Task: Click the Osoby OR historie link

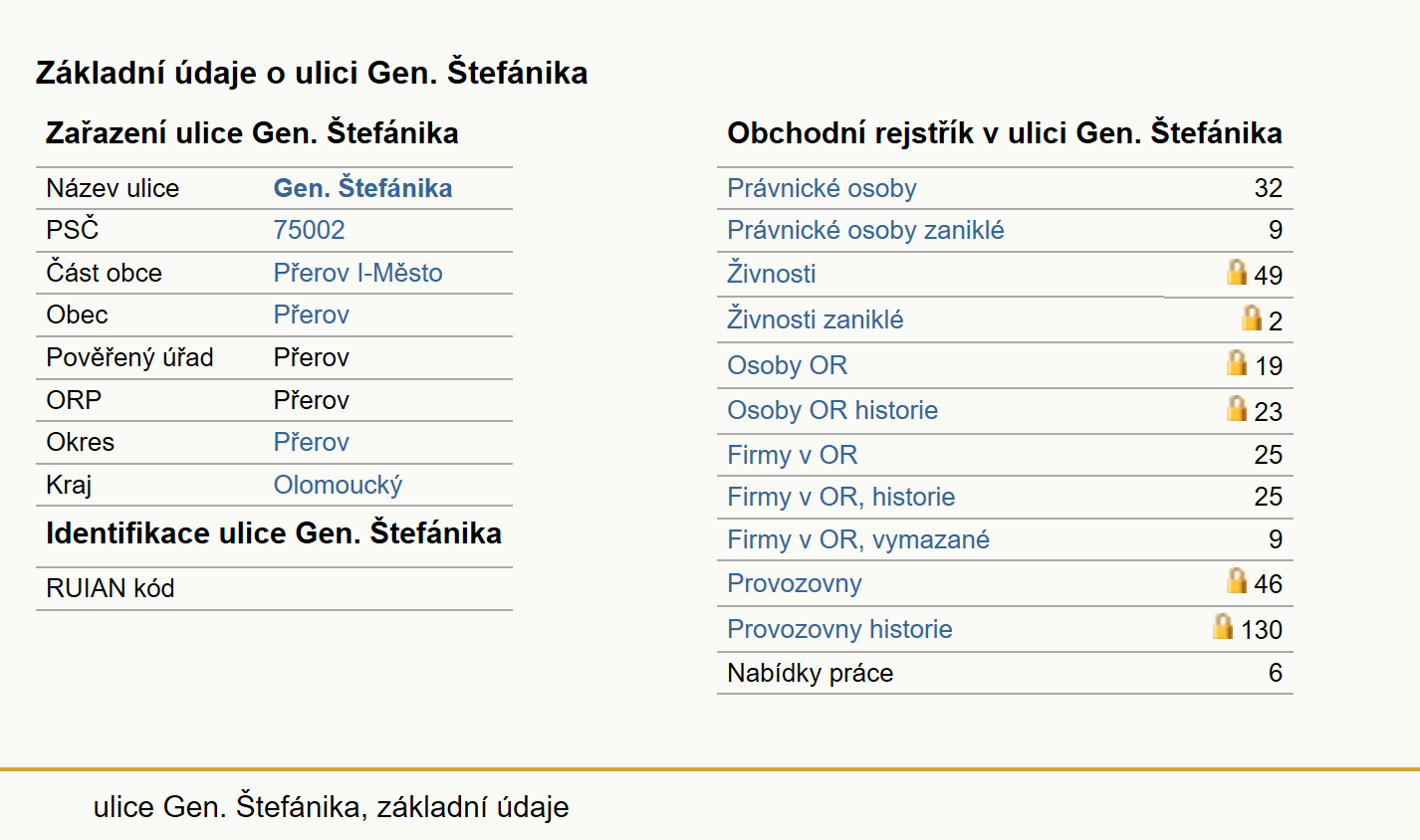Action: coord(831,410)
